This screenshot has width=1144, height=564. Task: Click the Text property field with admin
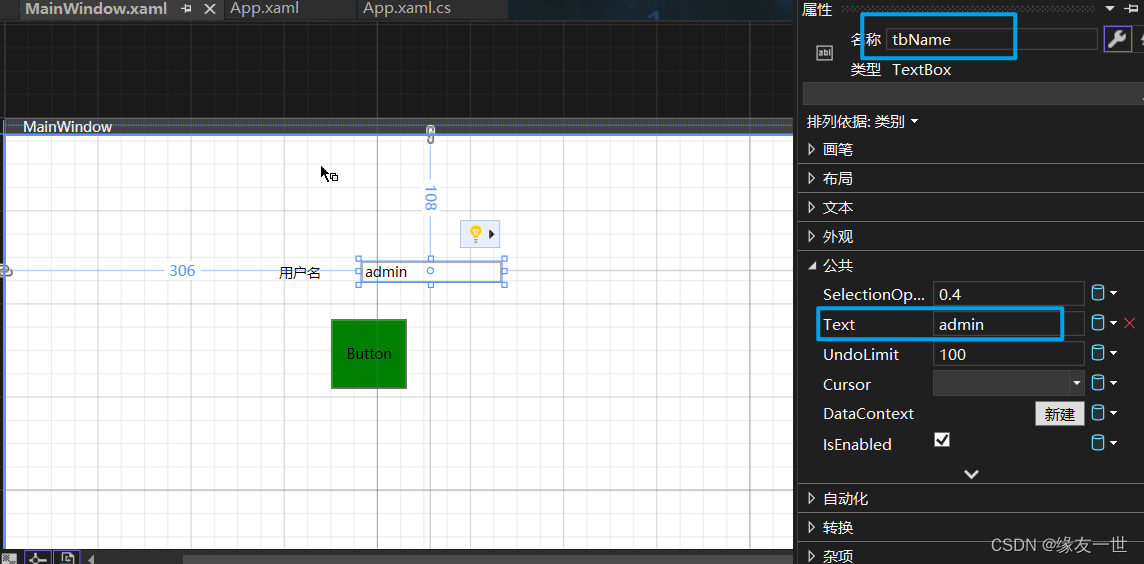[x=1008, y=324]
